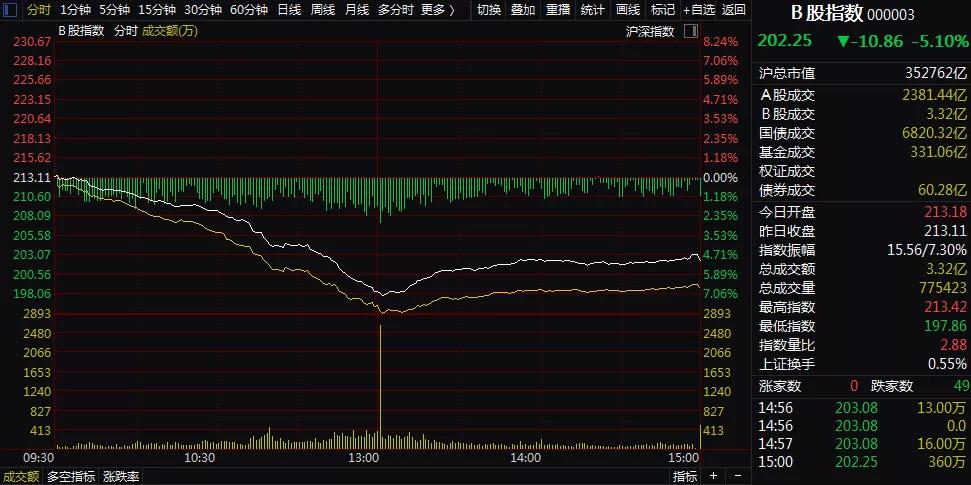Viewport: 971px width, 485px height.
Task: Add index via +自选 button
Action: [x=699, y=10]
